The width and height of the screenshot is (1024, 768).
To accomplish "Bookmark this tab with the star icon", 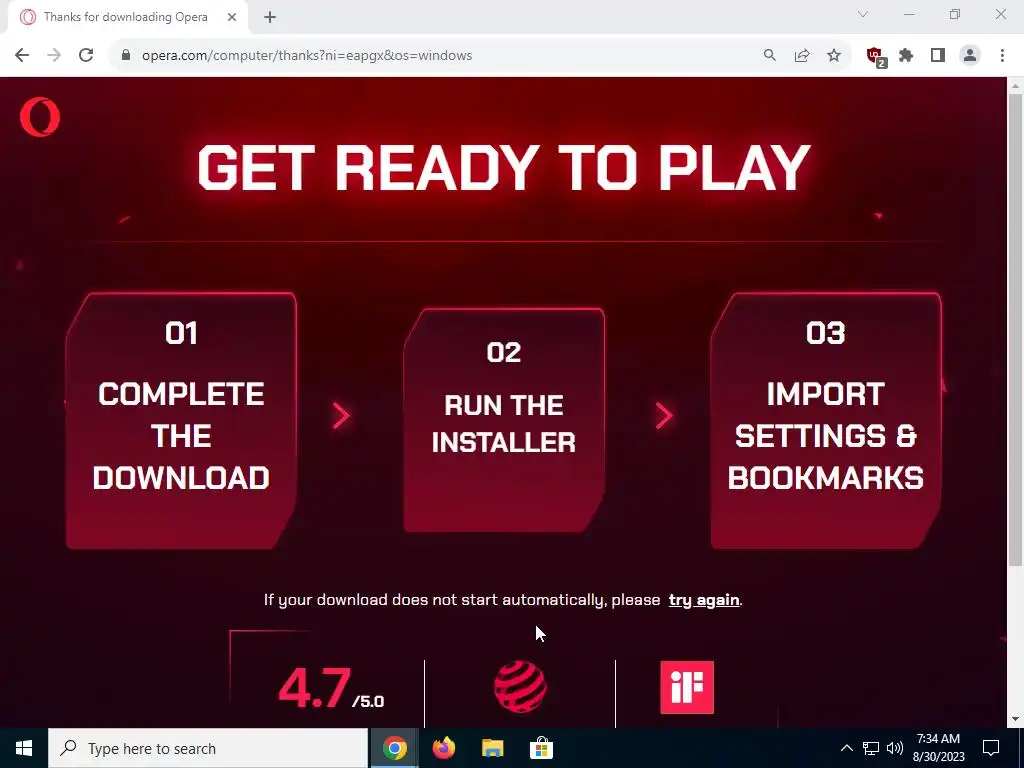I will tap(834, 56).
